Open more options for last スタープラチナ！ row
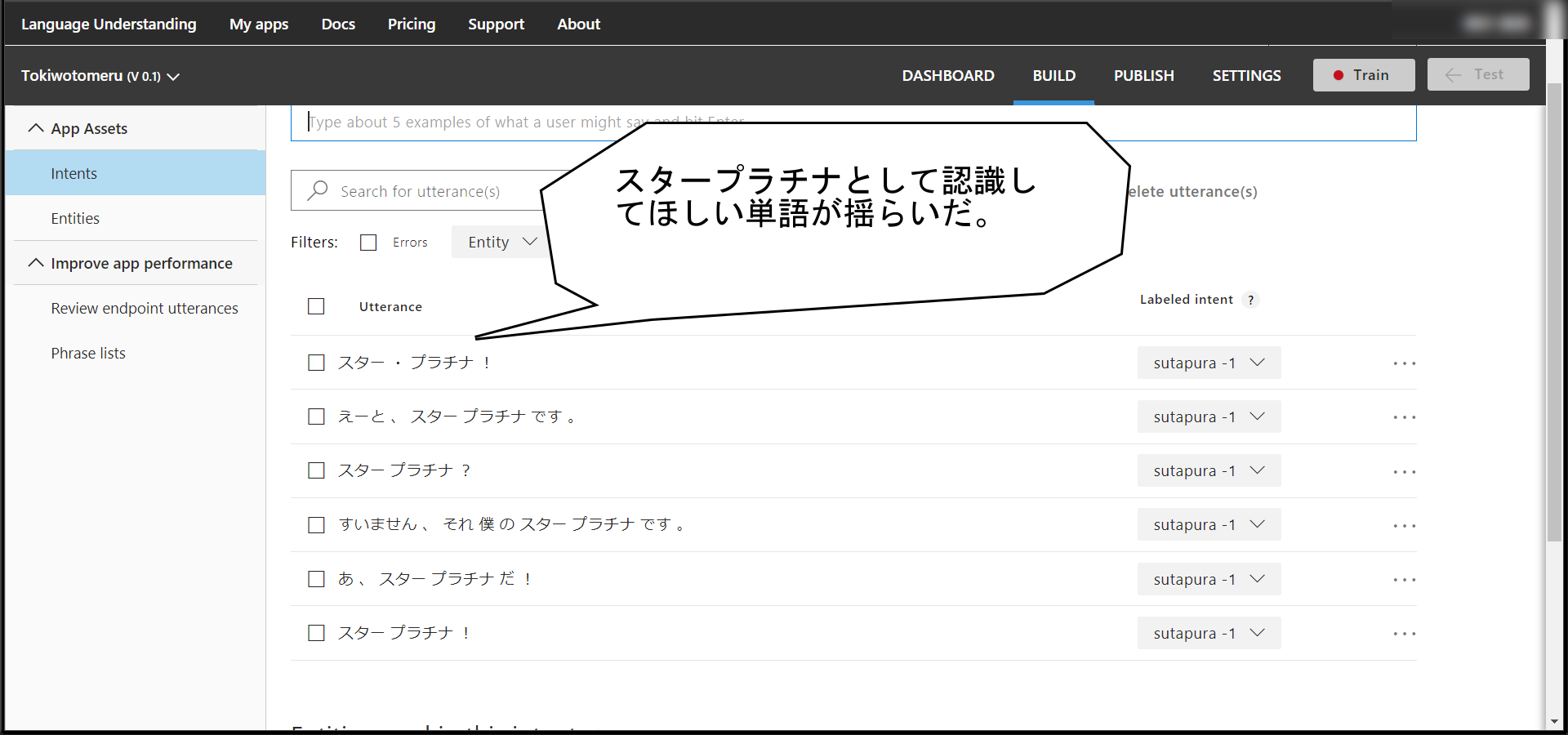This screenshot has width=1568, height=735. [x=1405, y=634]
